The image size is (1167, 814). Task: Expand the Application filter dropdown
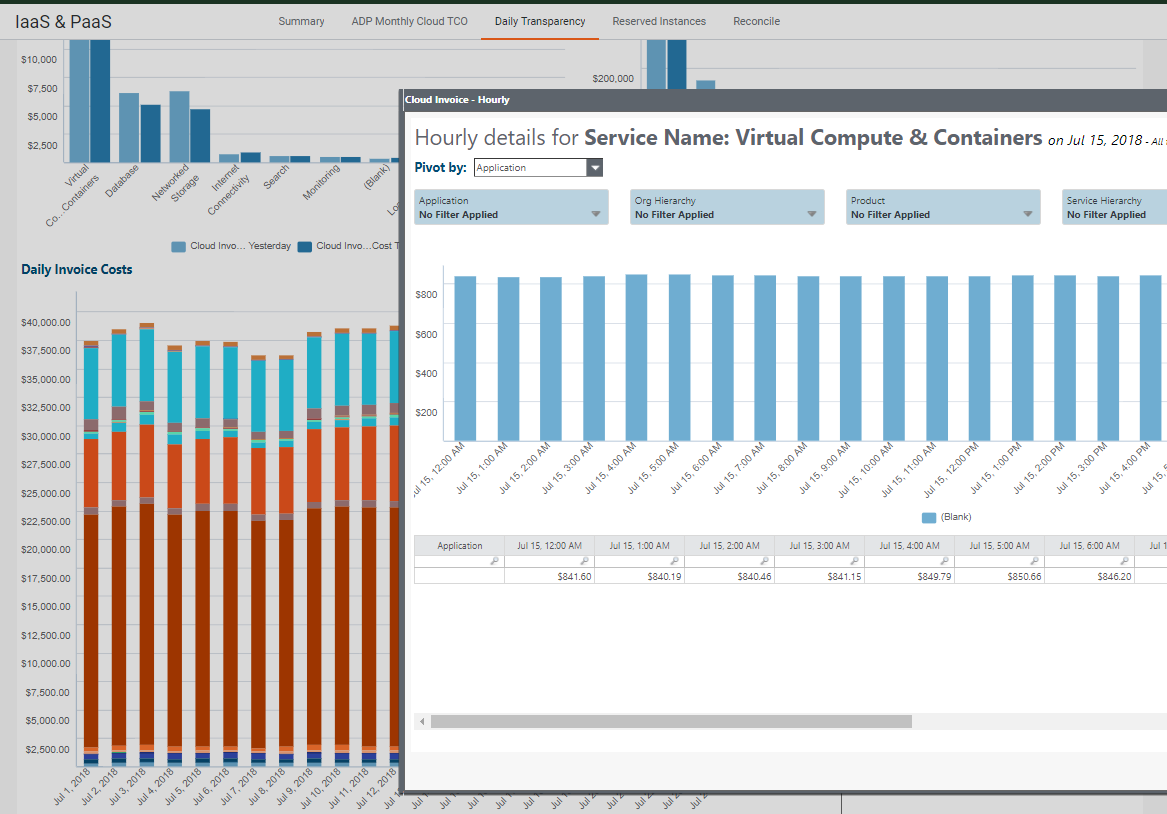[596, 214]
